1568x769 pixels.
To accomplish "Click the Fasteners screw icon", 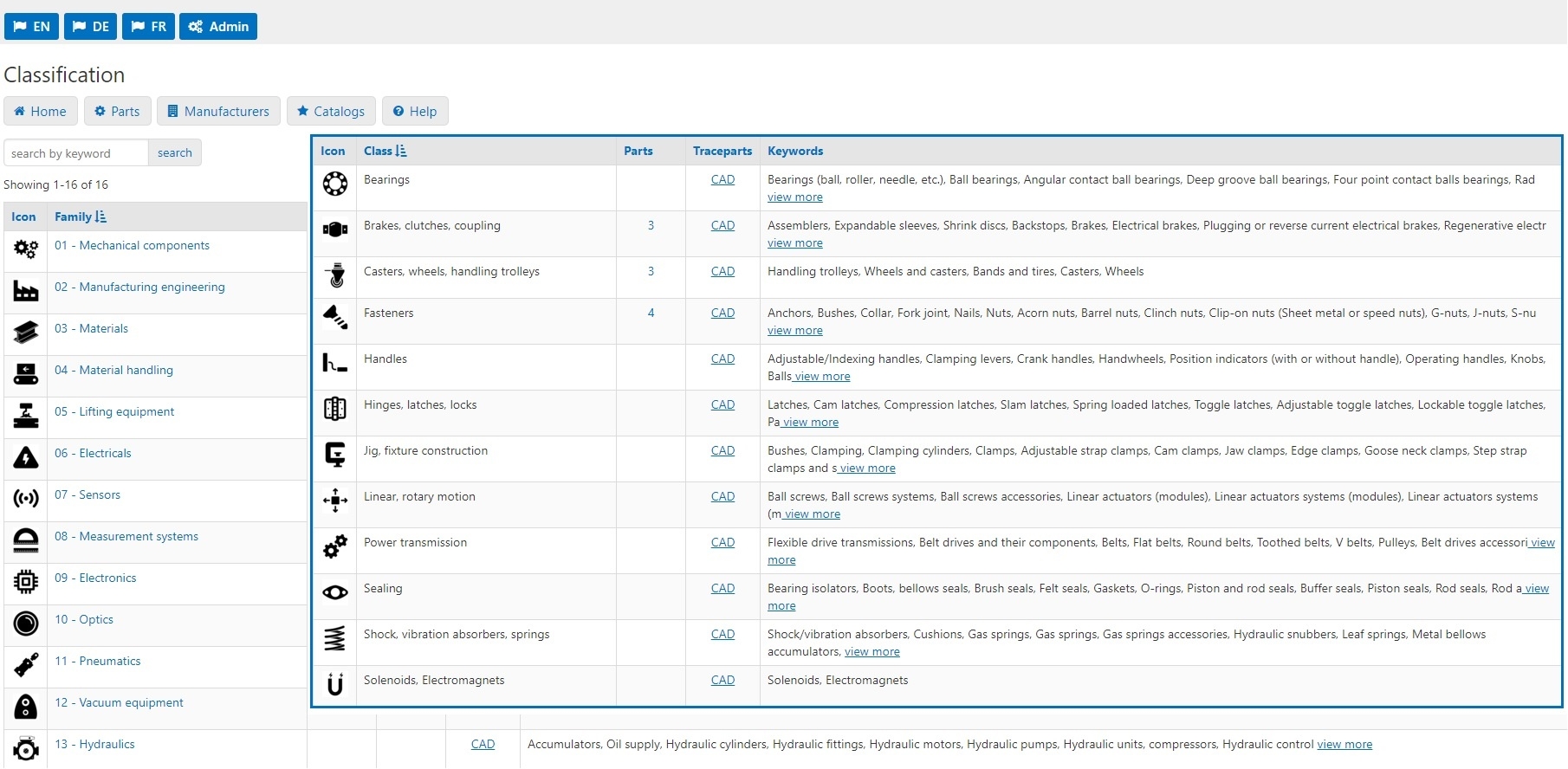I will click(335, 317).
